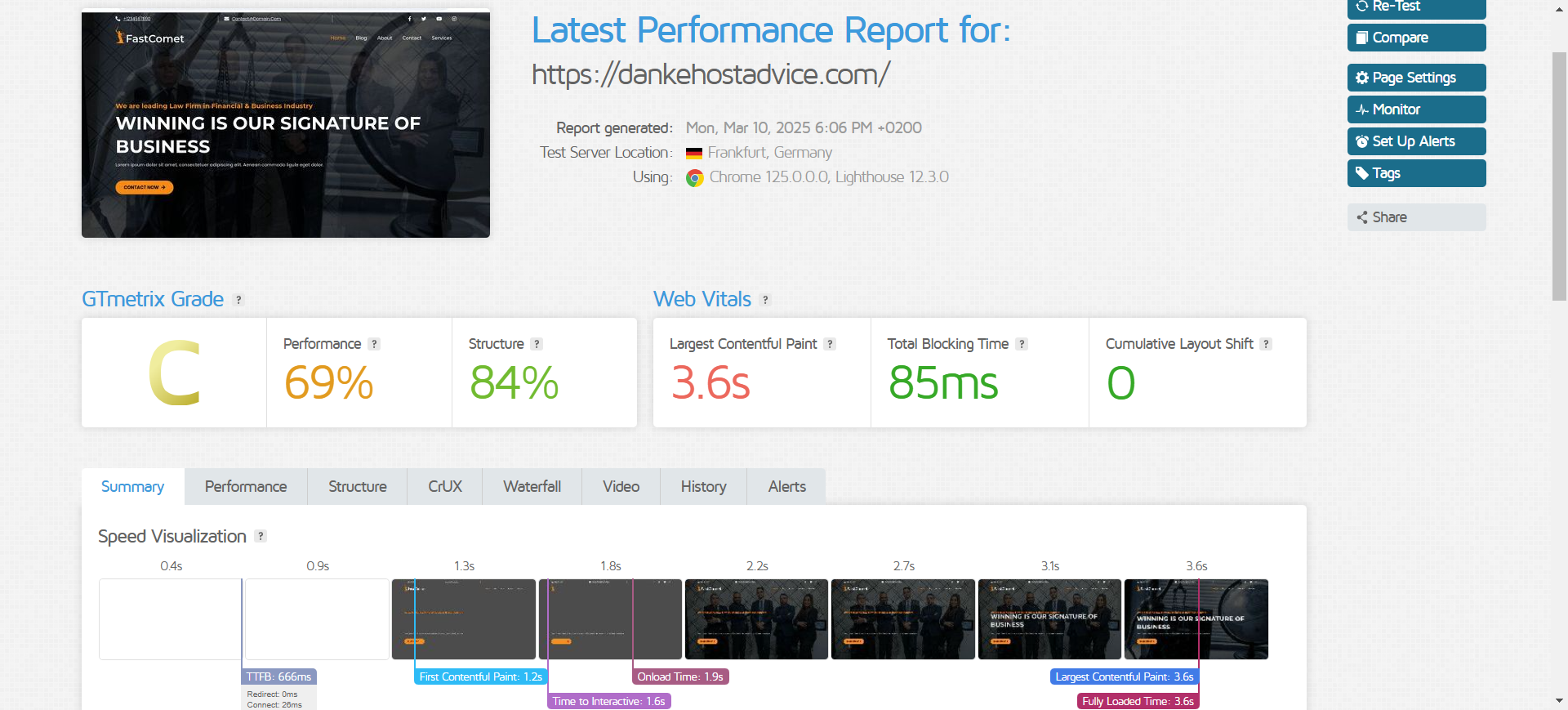The height and width of the screenshot is (710, 1568).
Task: Switch to the Performance tab
Action: click(246, 487)
